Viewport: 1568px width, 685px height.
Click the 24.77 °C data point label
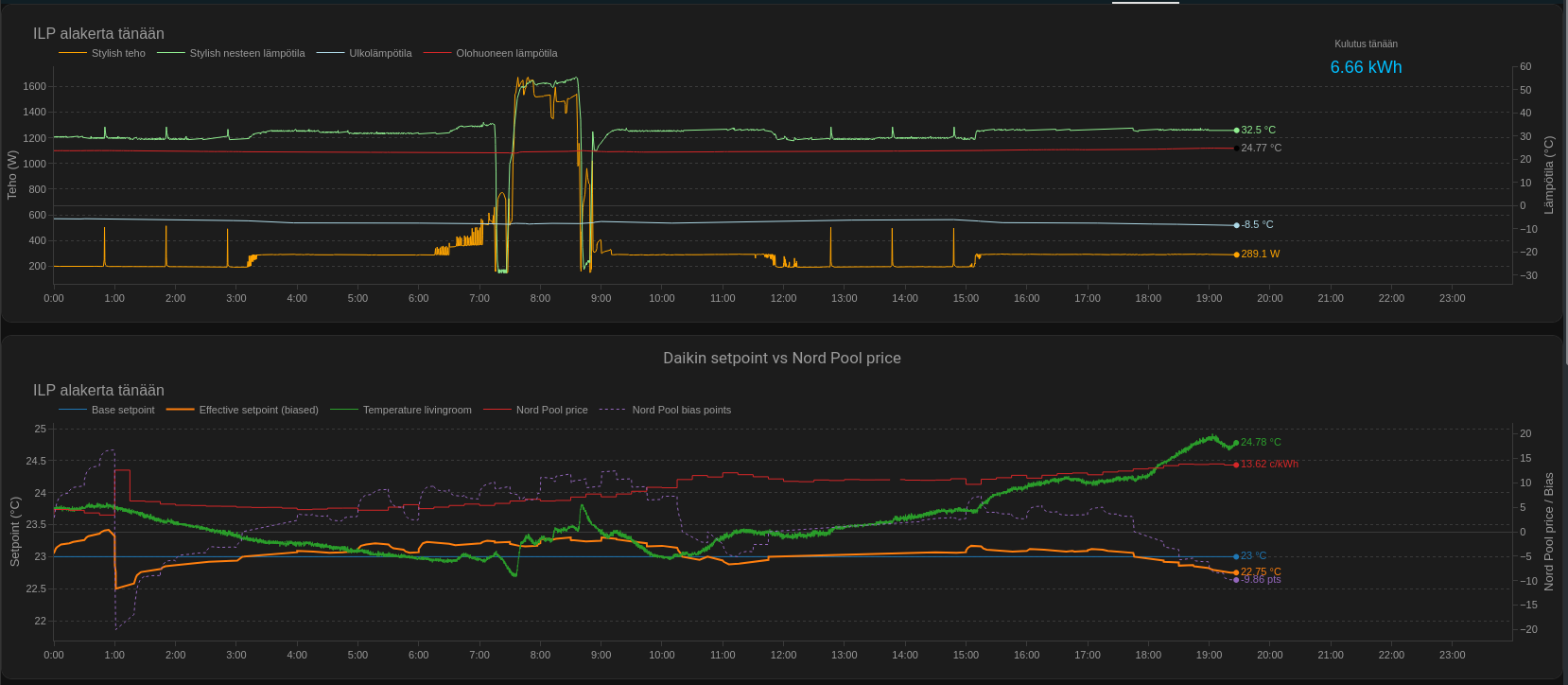(1261, 149)
